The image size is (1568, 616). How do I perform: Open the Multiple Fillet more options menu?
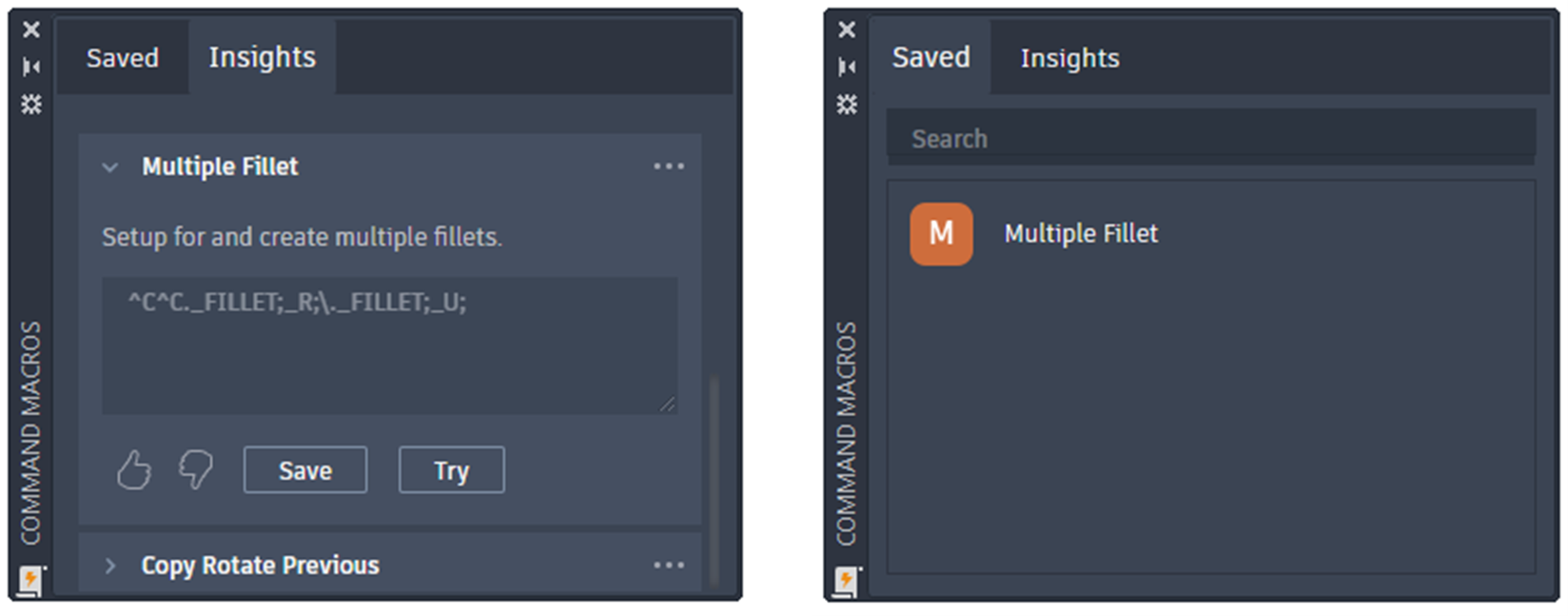[669, 167]
